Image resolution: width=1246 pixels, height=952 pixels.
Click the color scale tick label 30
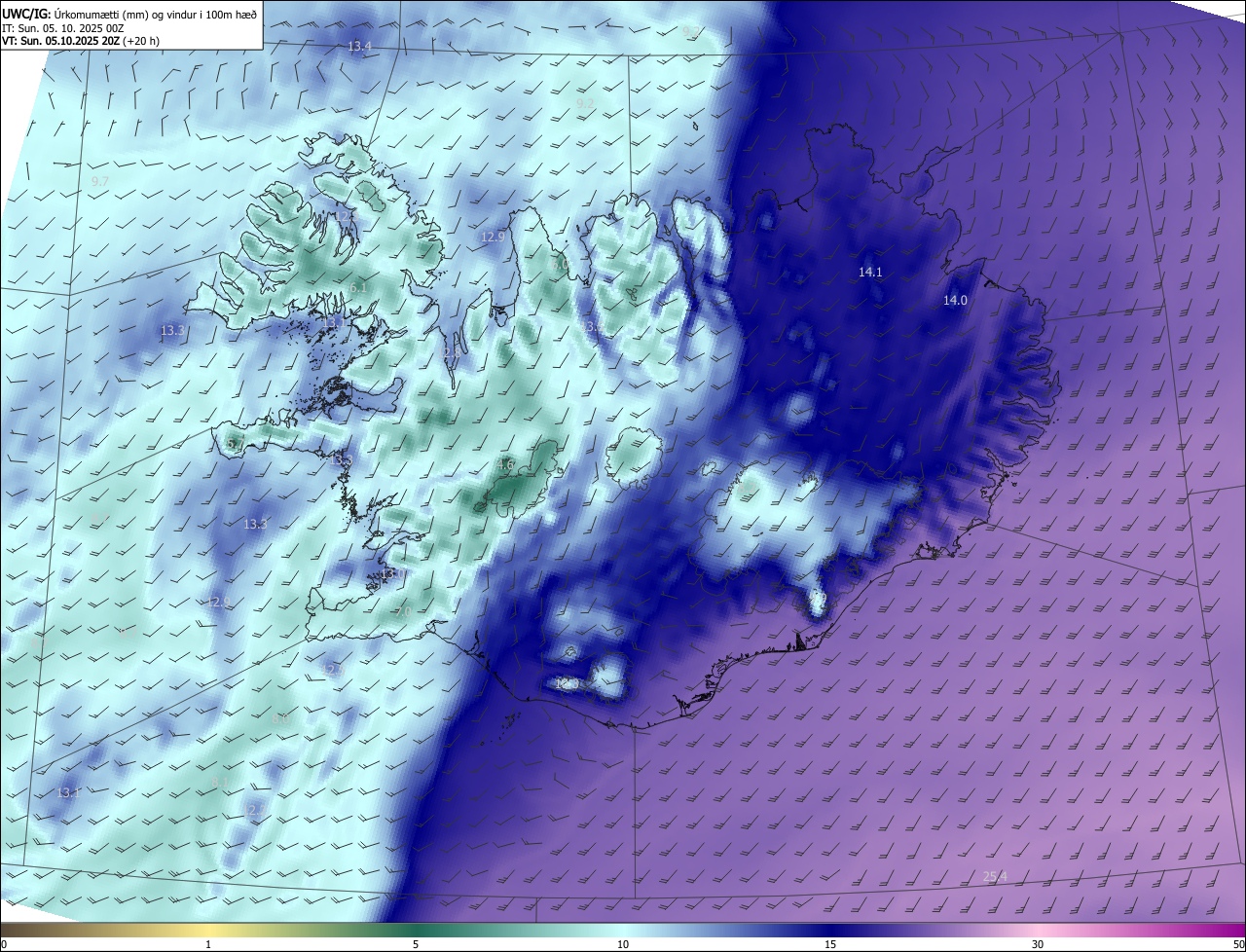(x=1038, y=944)
